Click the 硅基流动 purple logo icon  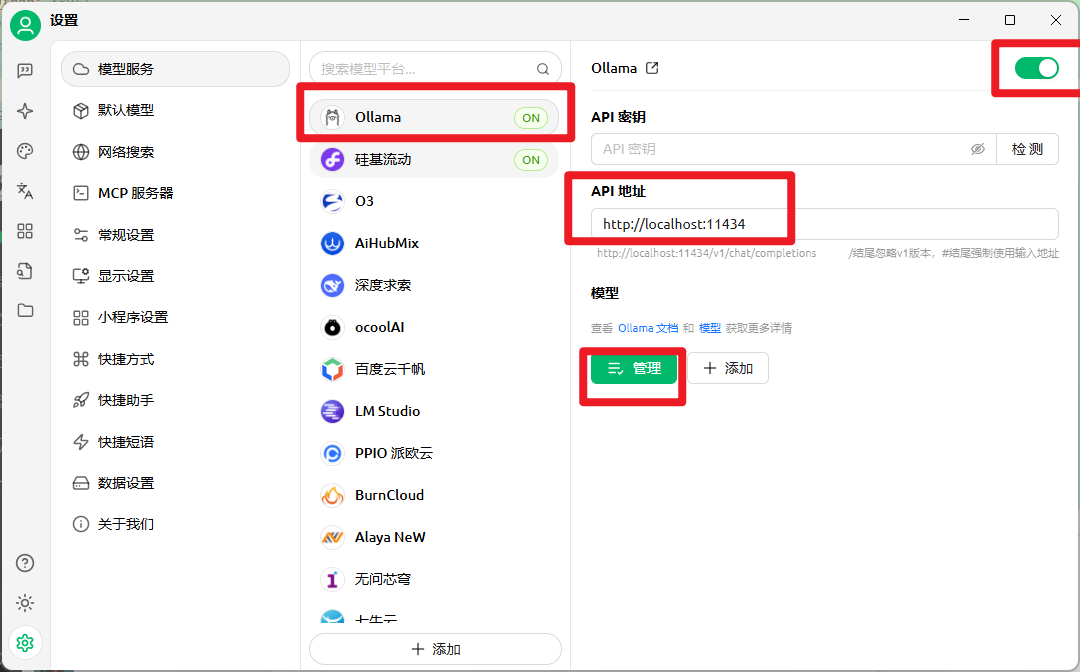333,159
